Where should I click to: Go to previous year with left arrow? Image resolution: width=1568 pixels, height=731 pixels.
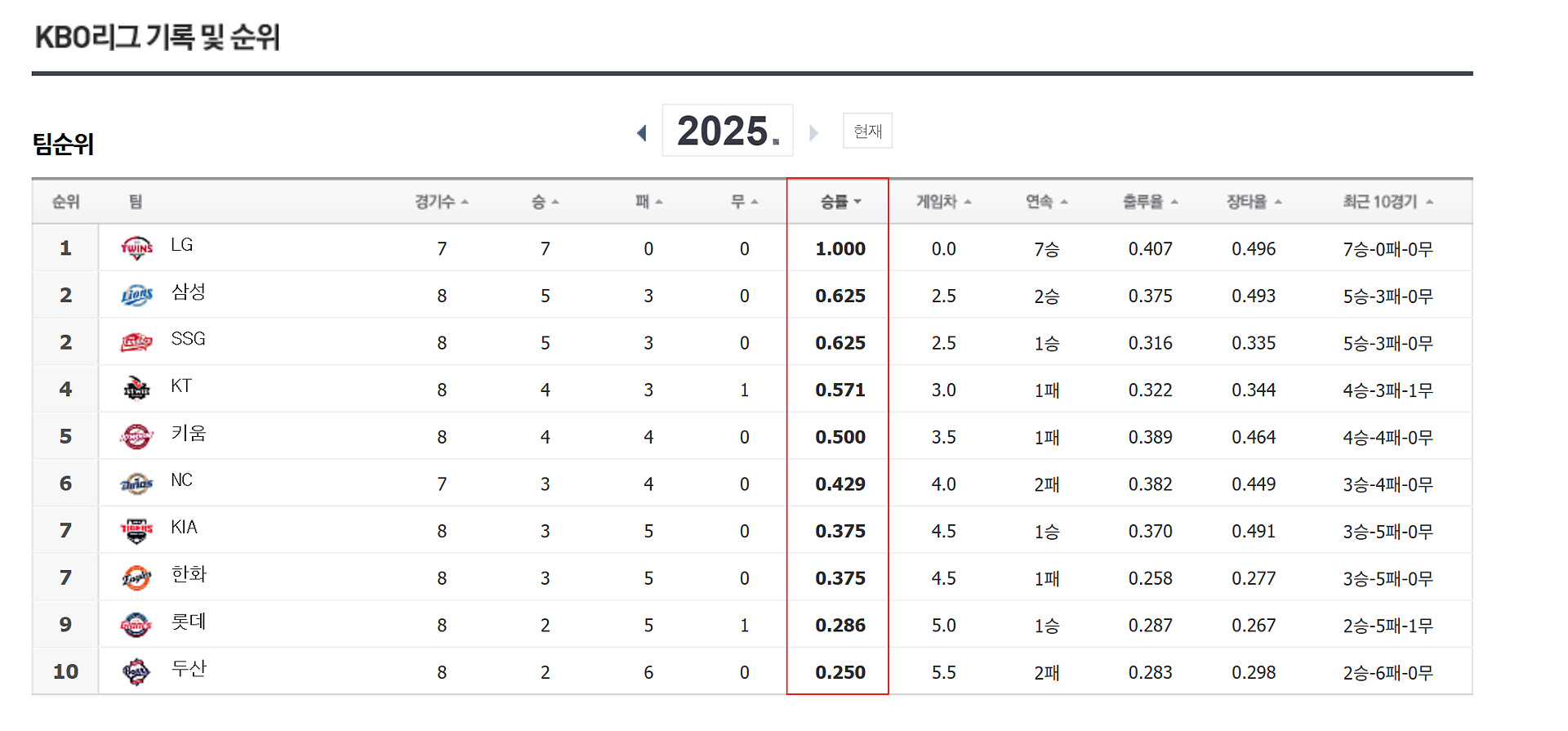click(x=642, y=132)
